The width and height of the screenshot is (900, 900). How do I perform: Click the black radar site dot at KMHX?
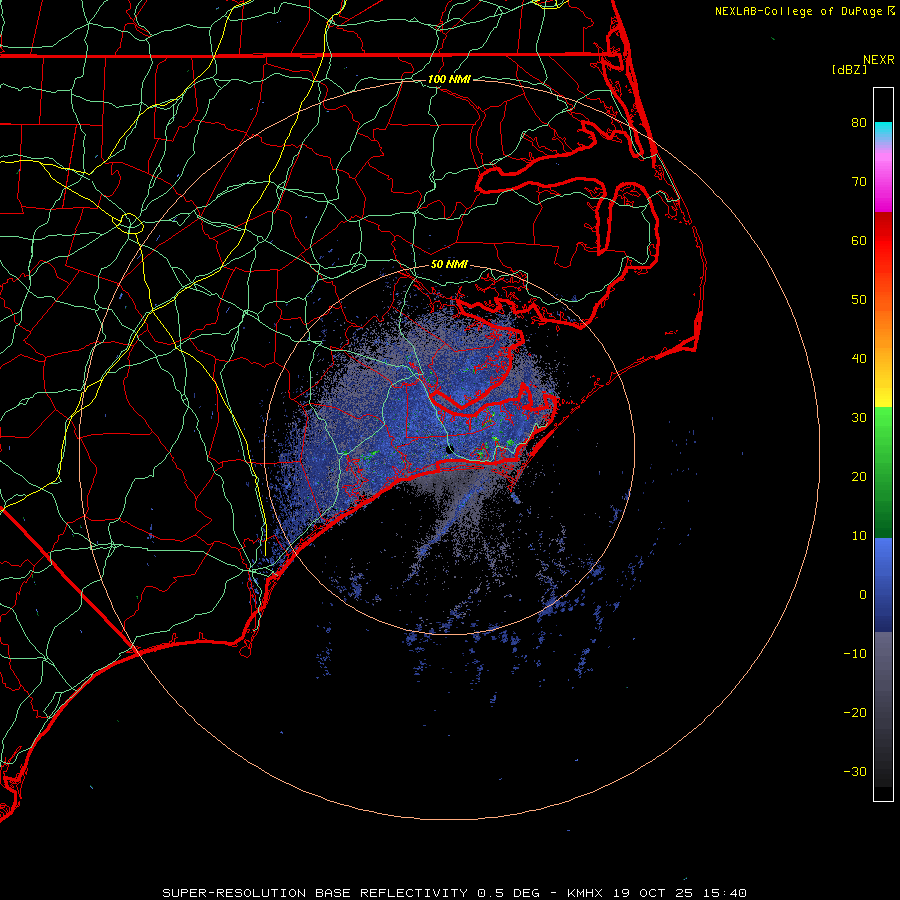(x=451, y=449)
